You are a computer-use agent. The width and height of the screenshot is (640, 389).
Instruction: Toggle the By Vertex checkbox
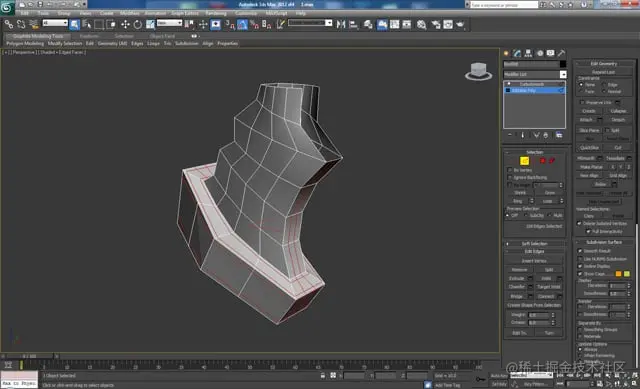(509, 170)
